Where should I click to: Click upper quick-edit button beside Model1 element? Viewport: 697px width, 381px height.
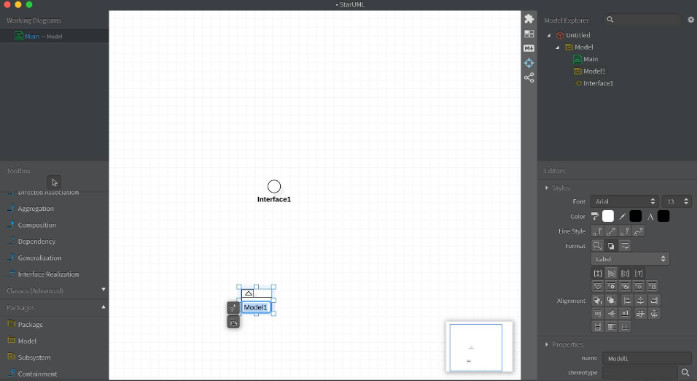click(233, 308)
